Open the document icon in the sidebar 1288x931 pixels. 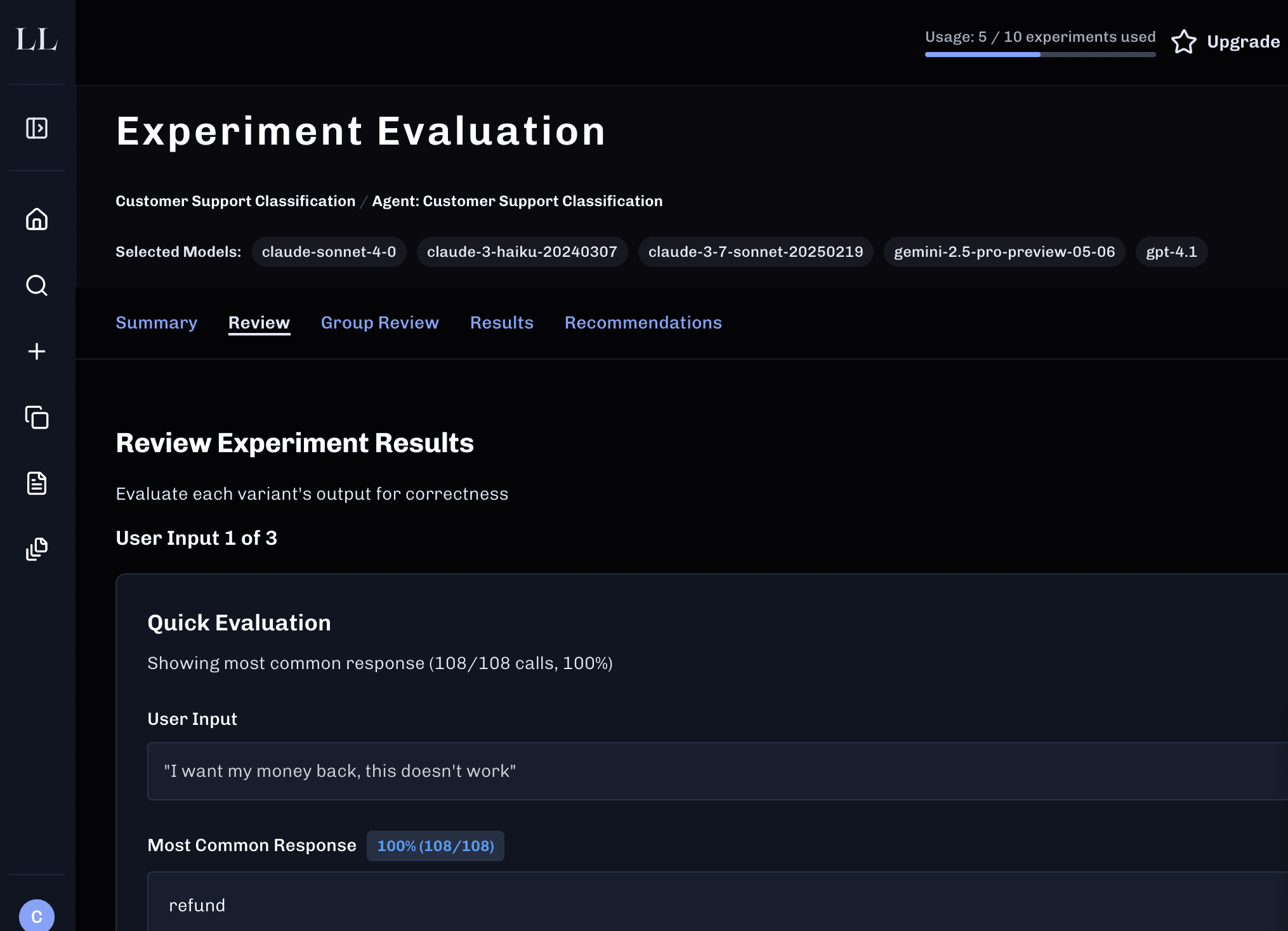pyautogui.click(x=36, y=484)
